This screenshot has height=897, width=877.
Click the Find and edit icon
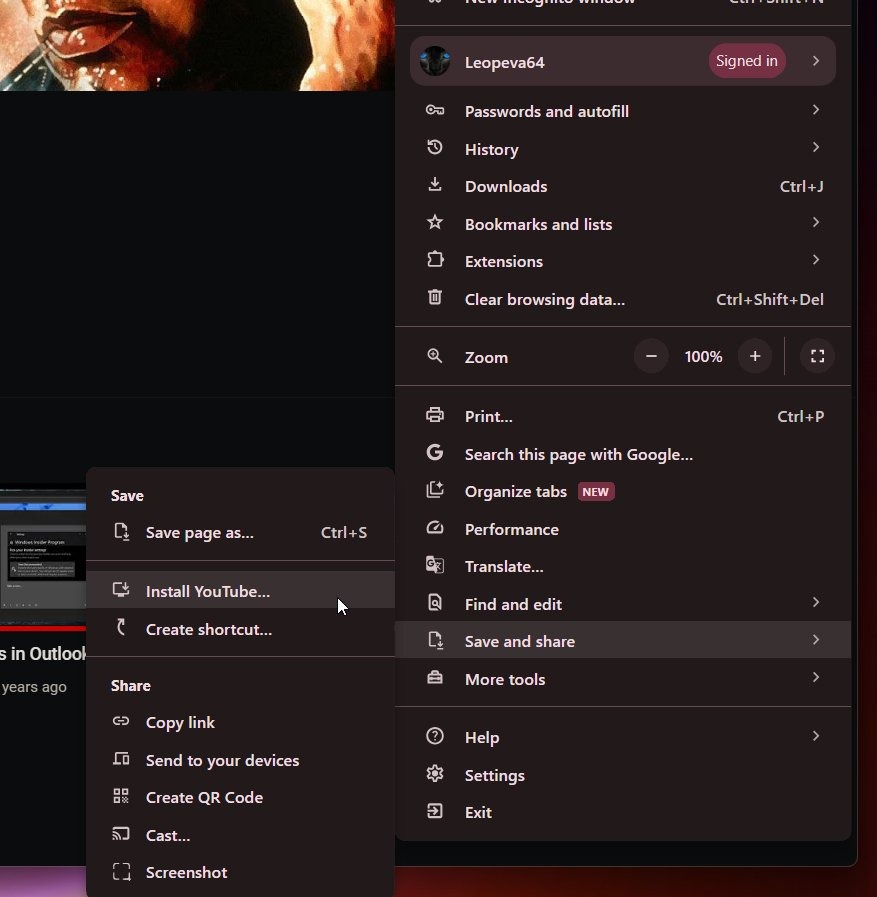[435, 602]
